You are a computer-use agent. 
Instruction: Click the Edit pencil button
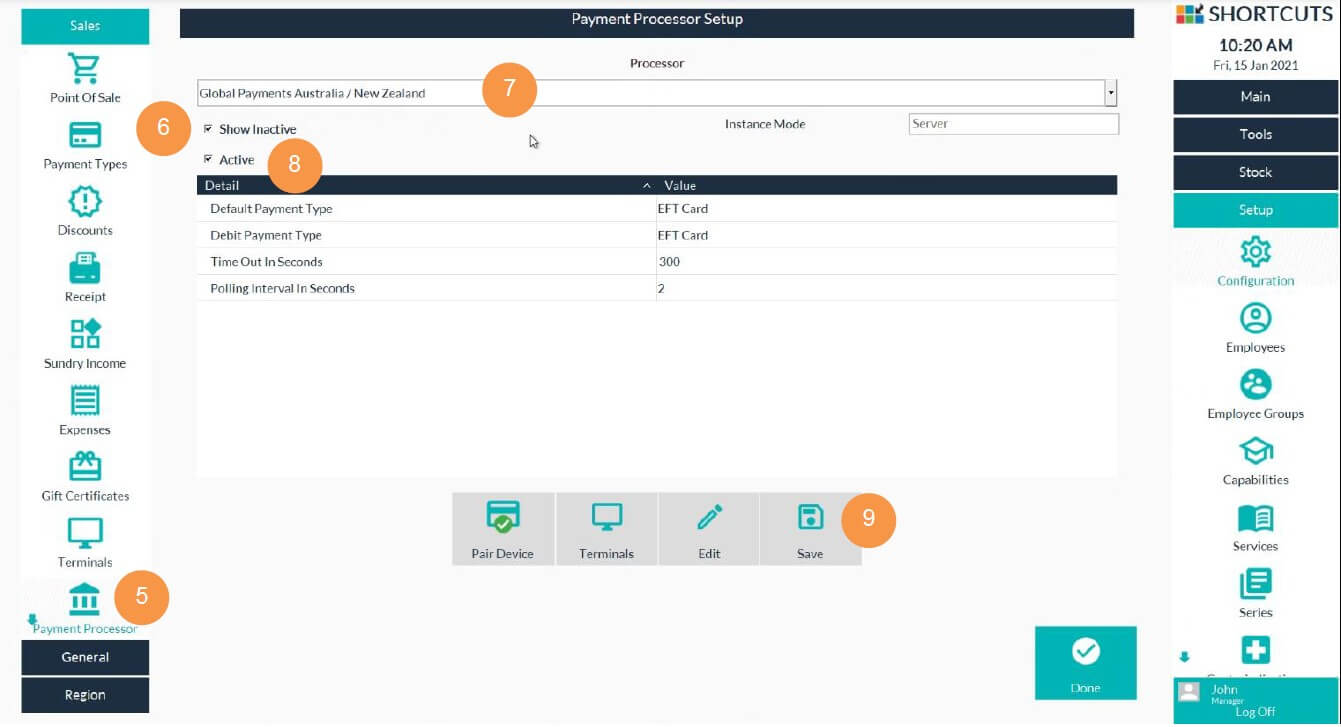tap(709, 529)
